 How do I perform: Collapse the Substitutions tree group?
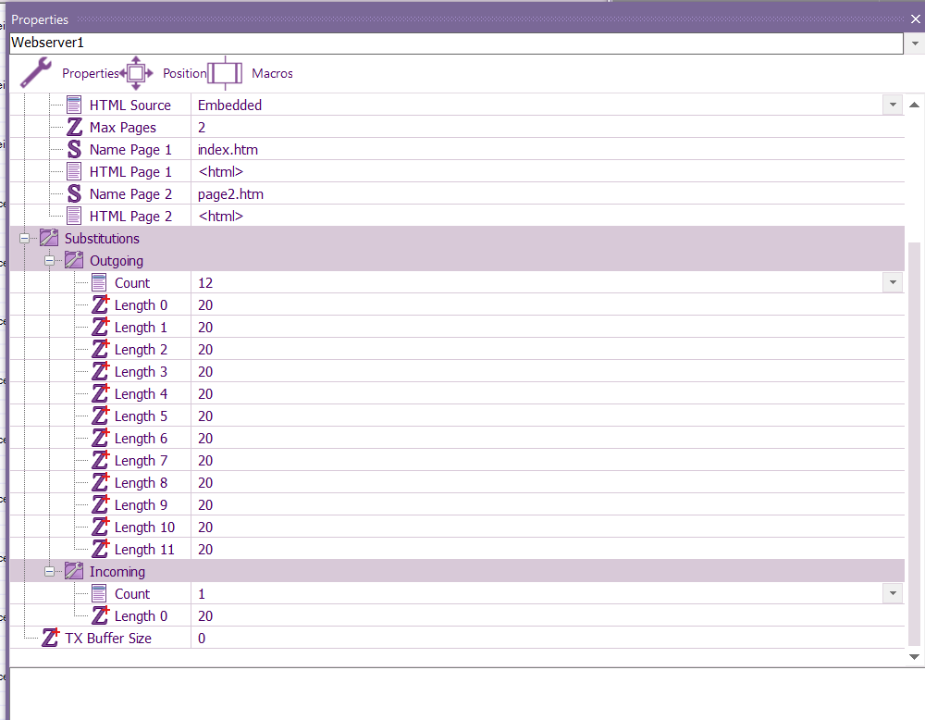tap(24, 239)
